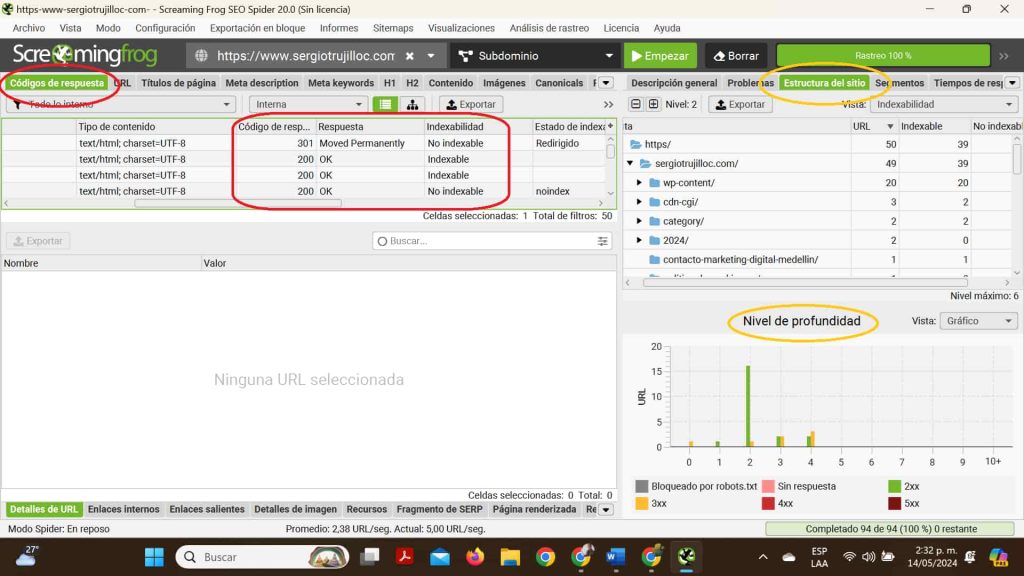Collapse all site structure levels
This screenshot has width=1024, height=576.
point(635,104)
